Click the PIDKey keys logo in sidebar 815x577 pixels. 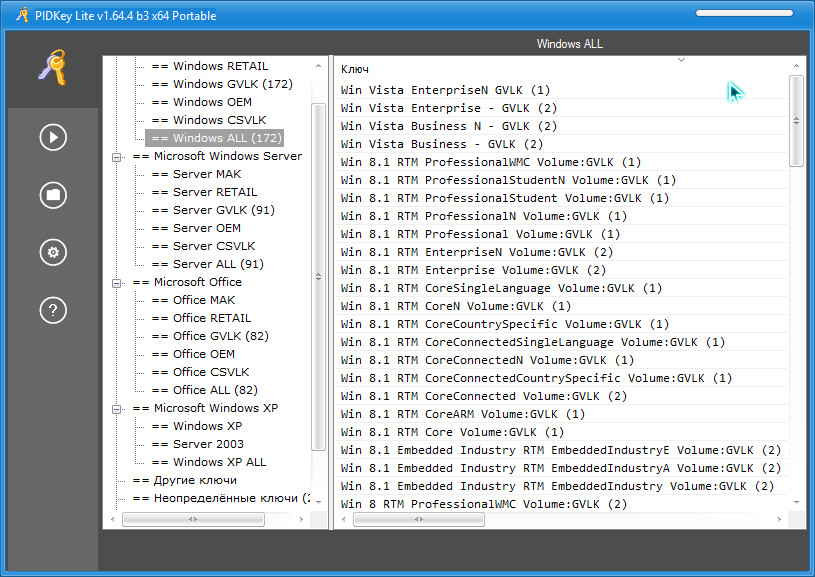tap(52, 68)
